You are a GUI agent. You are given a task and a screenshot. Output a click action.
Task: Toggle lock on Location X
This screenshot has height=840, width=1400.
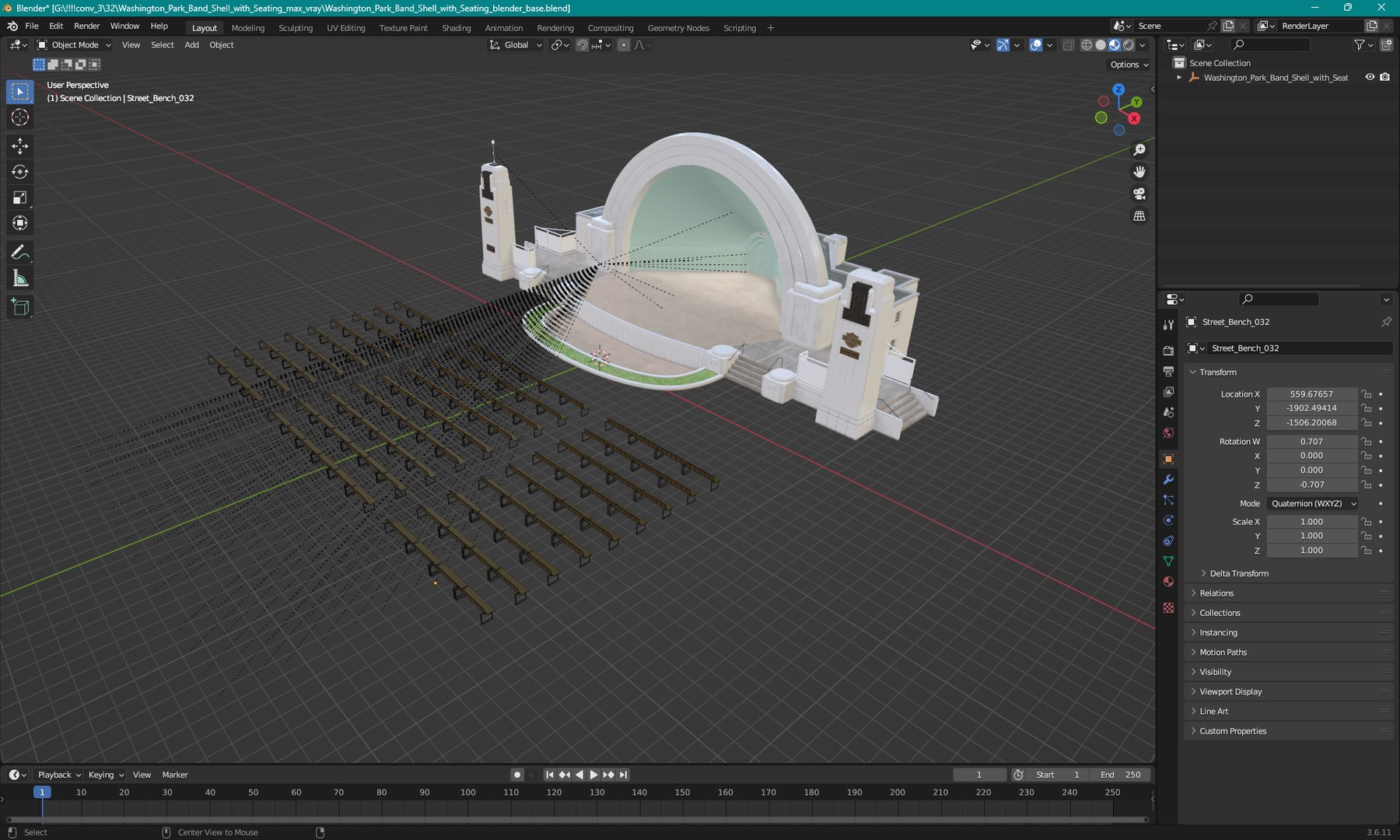(x=1366, y=394)
